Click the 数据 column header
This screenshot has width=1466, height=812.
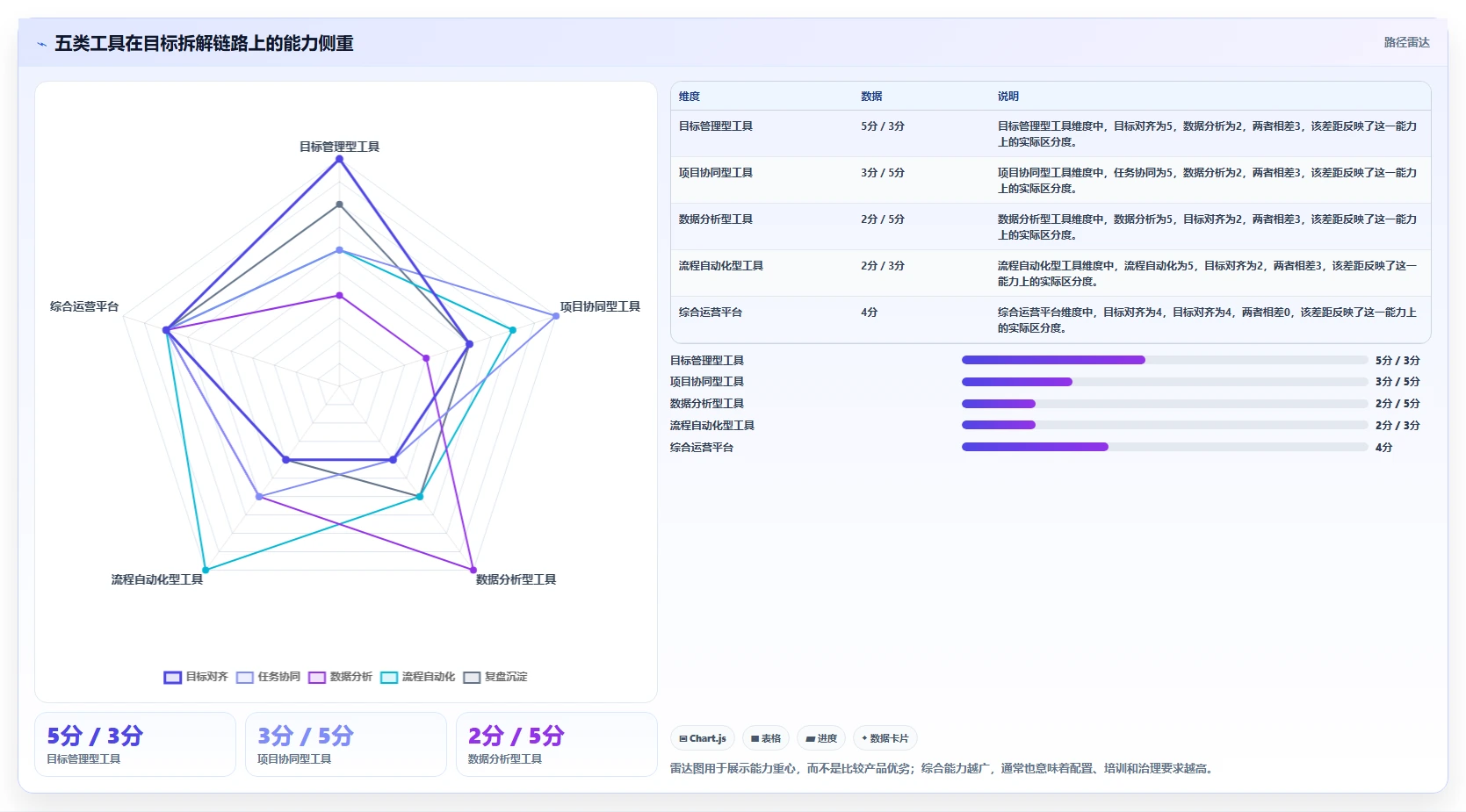(871, 97)
